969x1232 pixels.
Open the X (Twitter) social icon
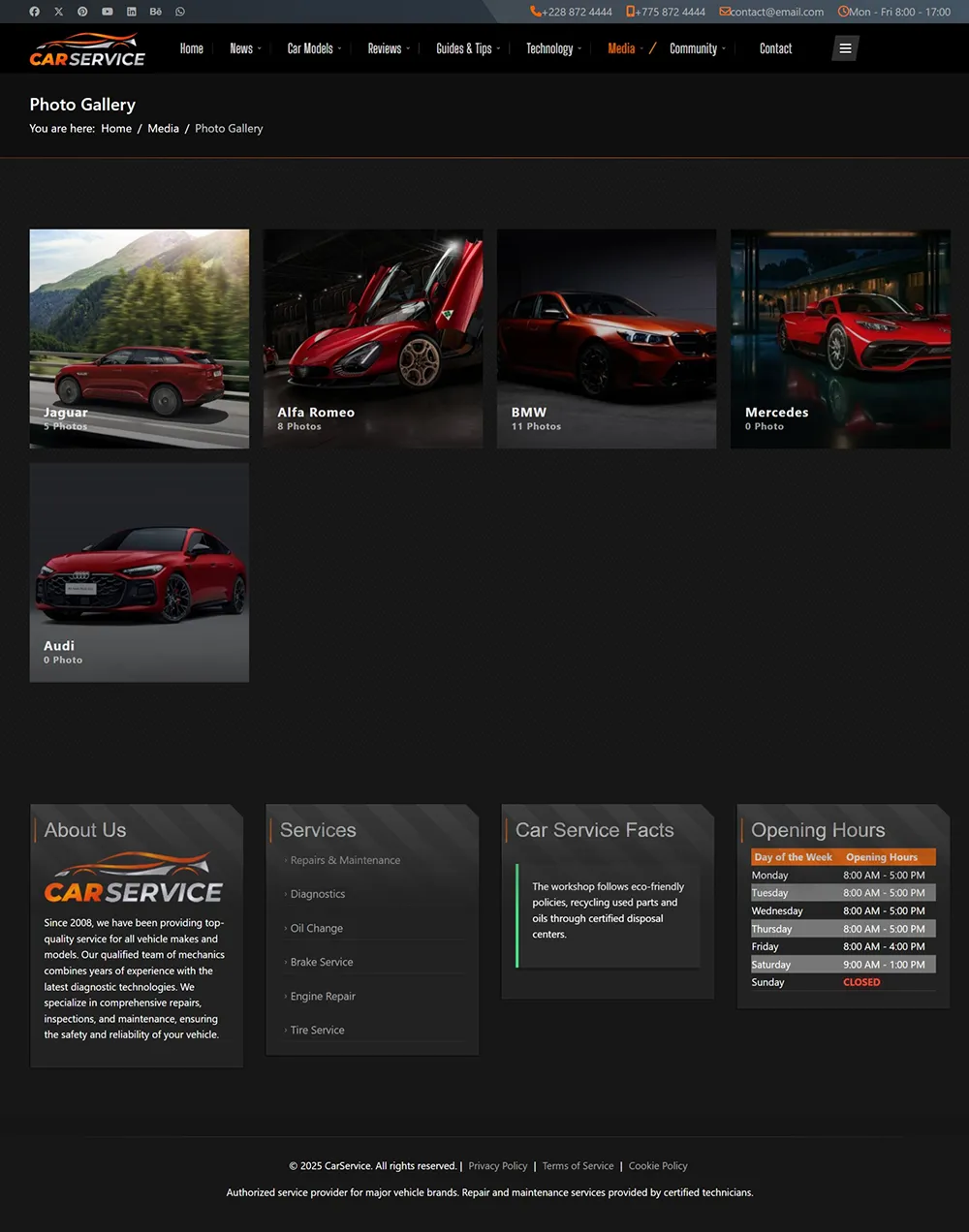coord(59,12)
